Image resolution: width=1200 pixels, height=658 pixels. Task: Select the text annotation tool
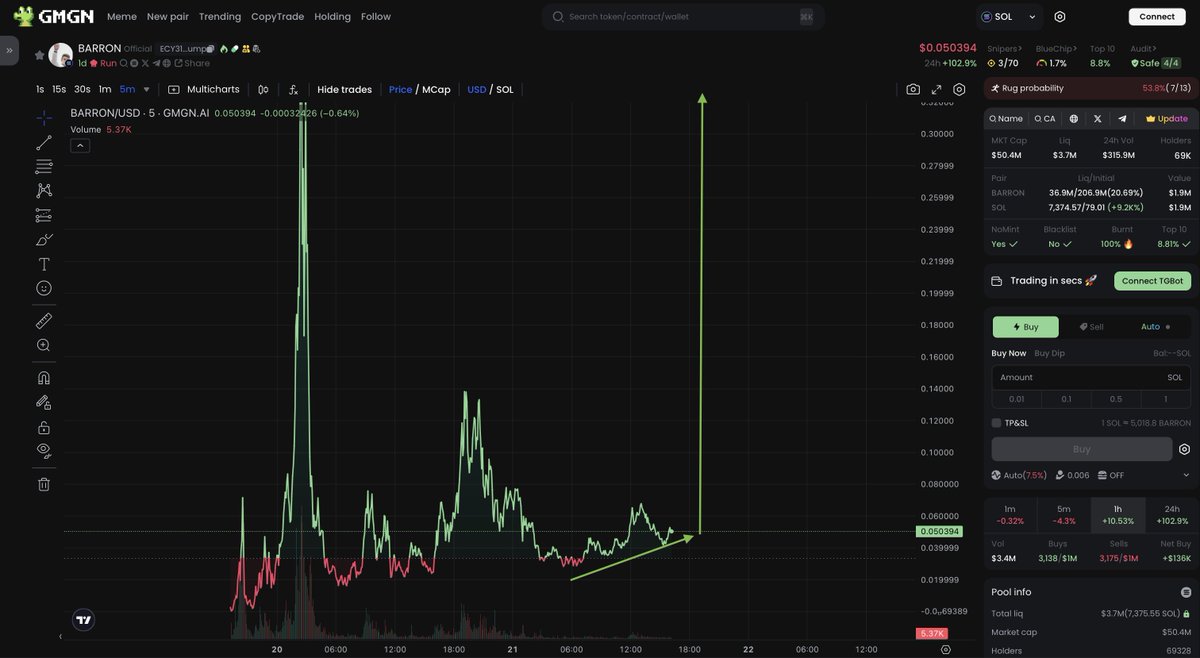tap(44, 264)
